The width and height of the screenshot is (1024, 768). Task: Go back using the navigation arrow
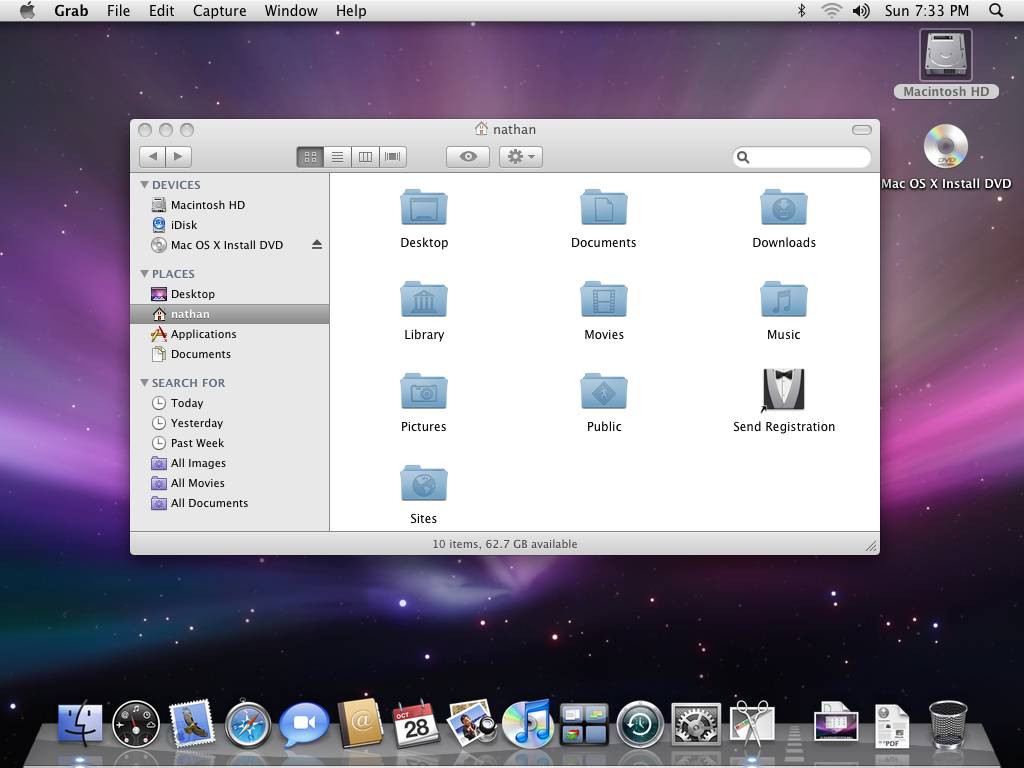click(152, 156)
